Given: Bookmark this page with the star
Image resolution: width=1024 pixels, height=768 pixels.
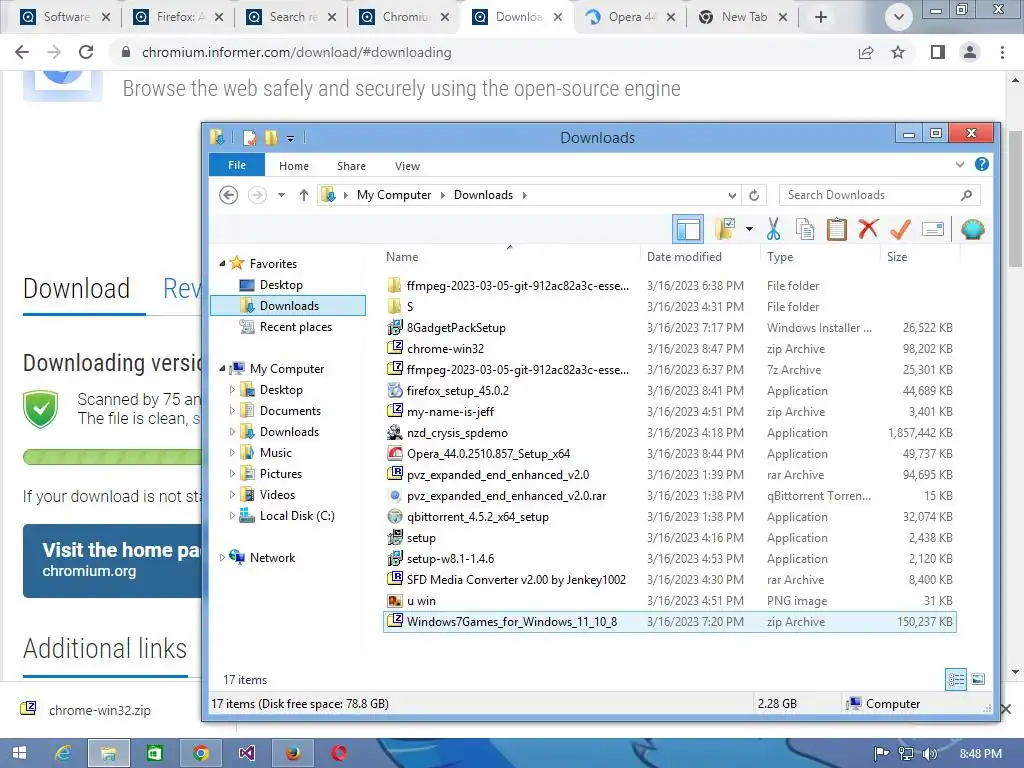Looking at the screenshot, I should pos(898,52).
